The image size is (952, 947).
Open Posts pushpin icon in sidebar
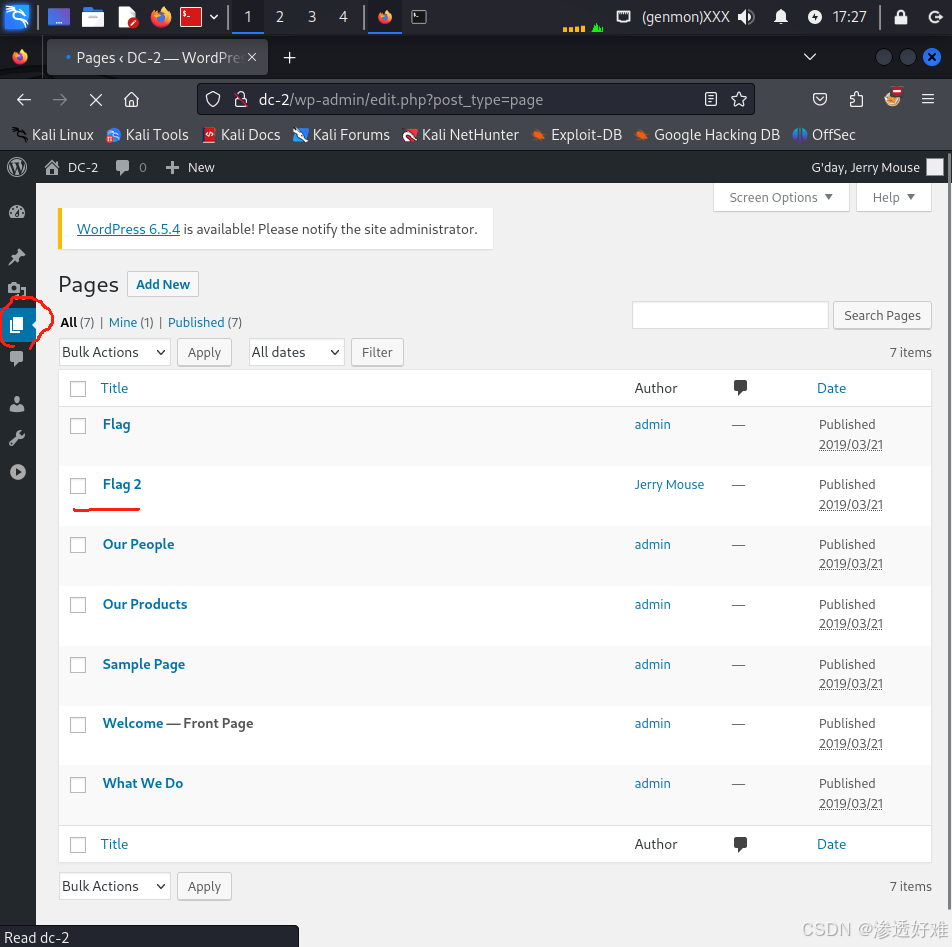[17, 256]
